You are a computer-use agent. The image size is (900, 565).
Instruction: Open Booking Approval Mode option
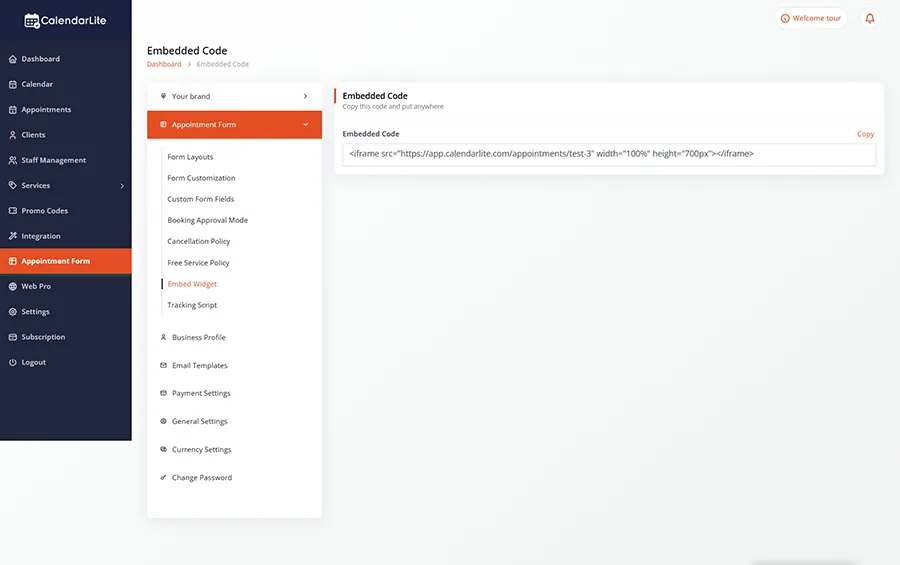(208, 220)
